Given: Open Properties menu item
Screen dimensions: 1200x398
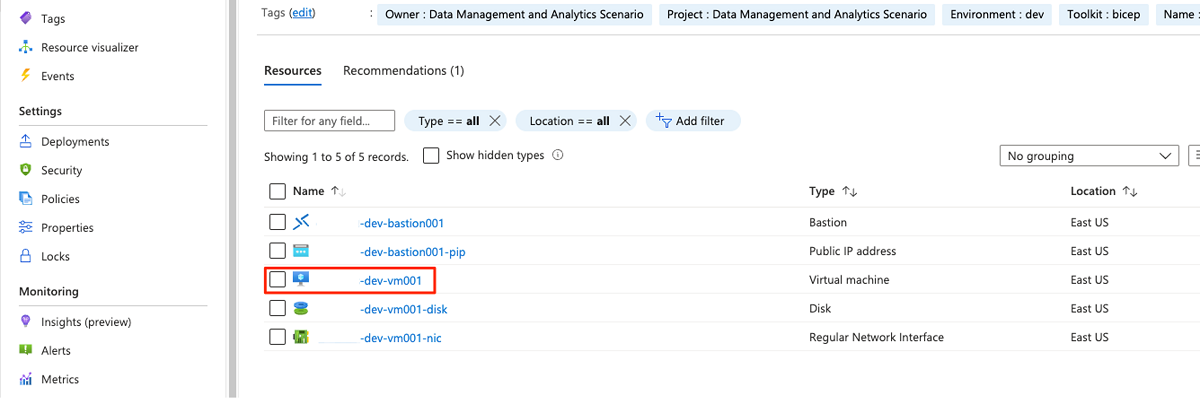Looking at the screenshot, I should point(67,228).
